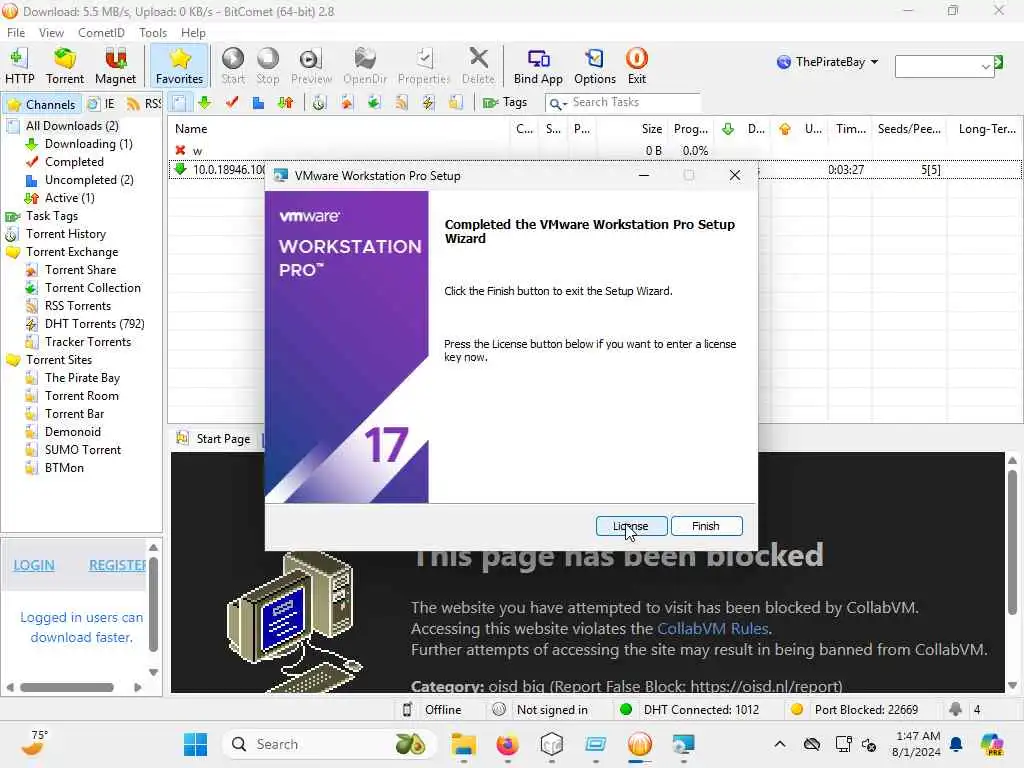Viewport: 1024px width, 768px height.
Task: Click the Preview toolbar icon
Action: [x=311, y=66]
